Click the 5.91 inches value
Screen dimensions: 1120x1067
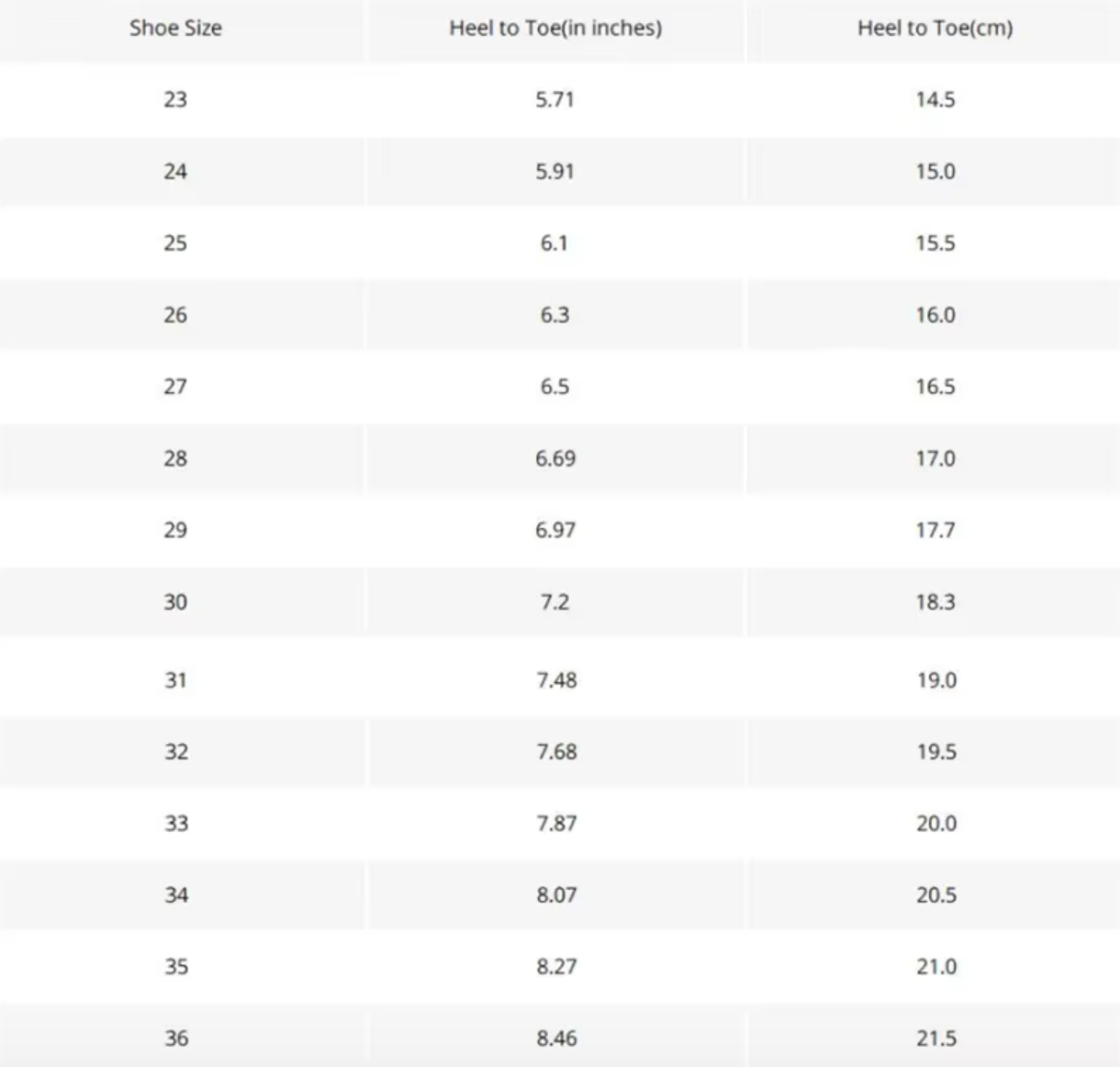point(555,172)
